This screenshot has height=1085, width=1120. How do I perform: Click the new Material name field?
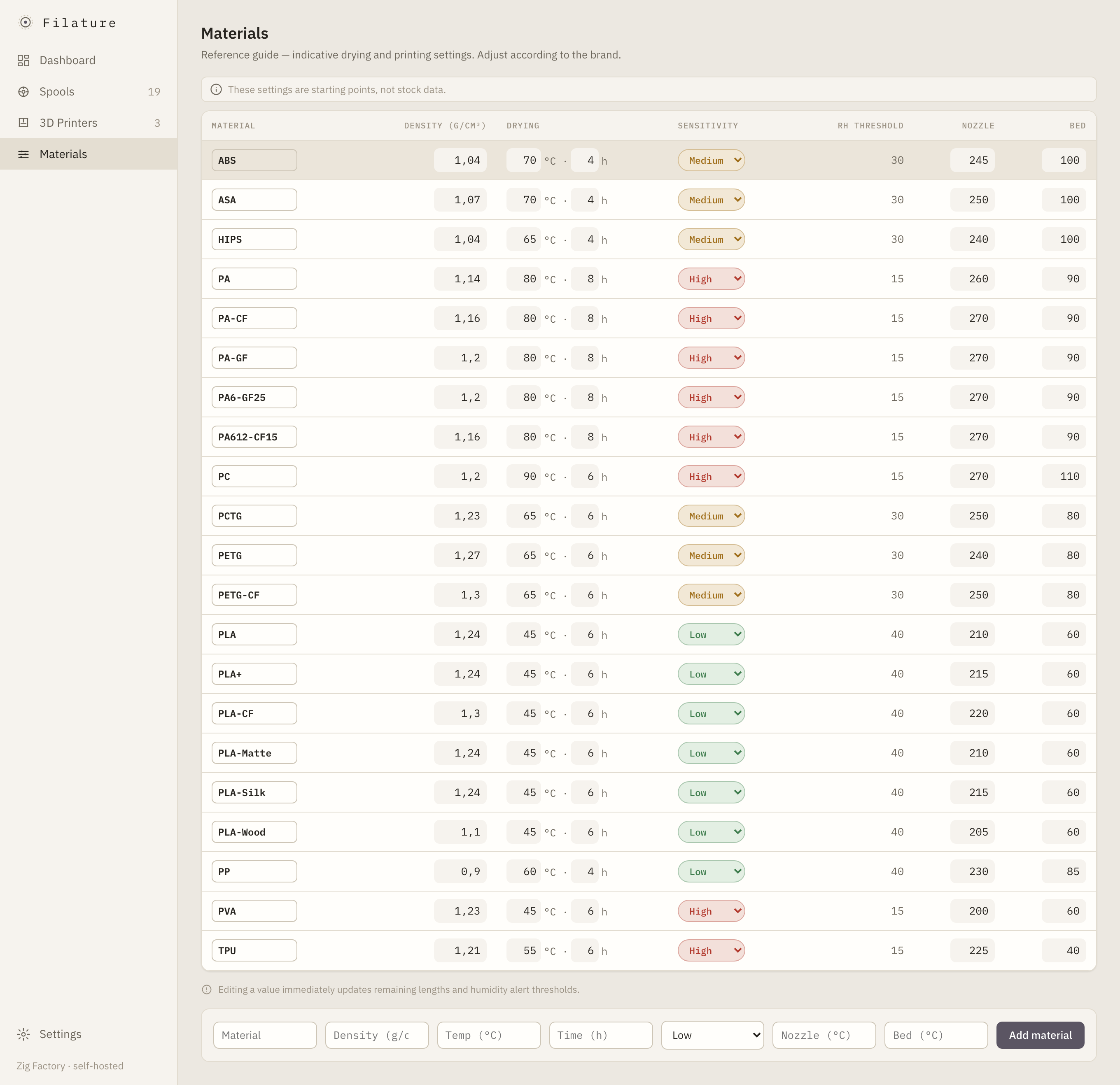tap(265, 1035)
